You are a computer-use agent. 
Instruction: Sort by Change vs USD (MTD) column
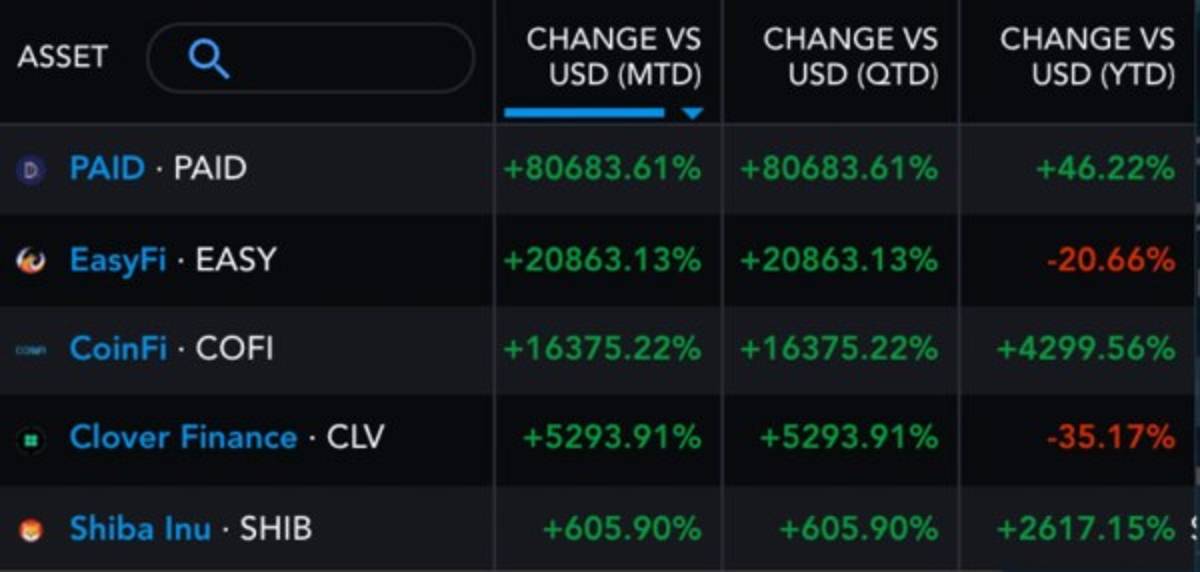(x=613, y=57)
